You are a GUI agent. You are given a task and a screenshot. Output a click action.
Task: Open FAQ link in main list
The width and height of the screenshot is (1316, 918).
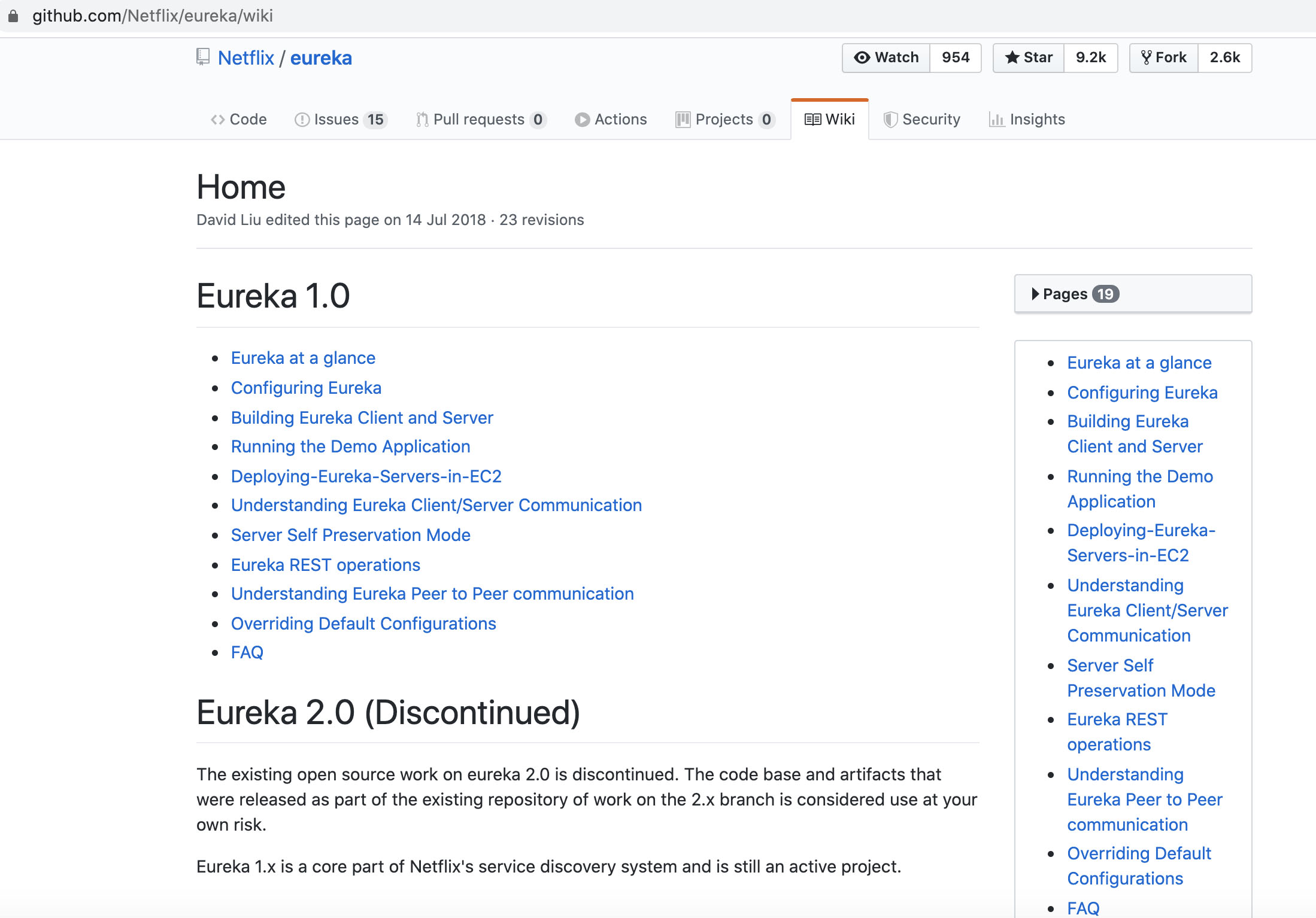[x=247, y=652]
